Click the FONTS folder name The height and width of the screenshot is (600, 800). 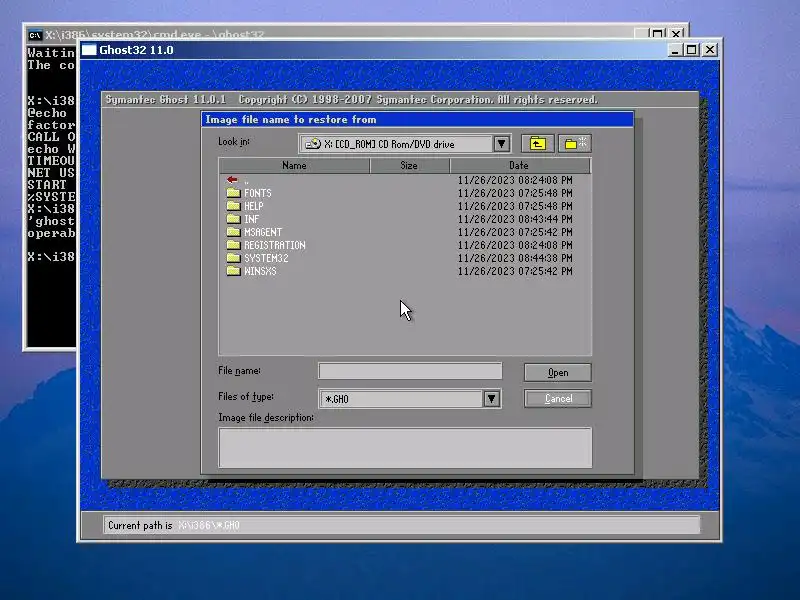pos(258,193)
